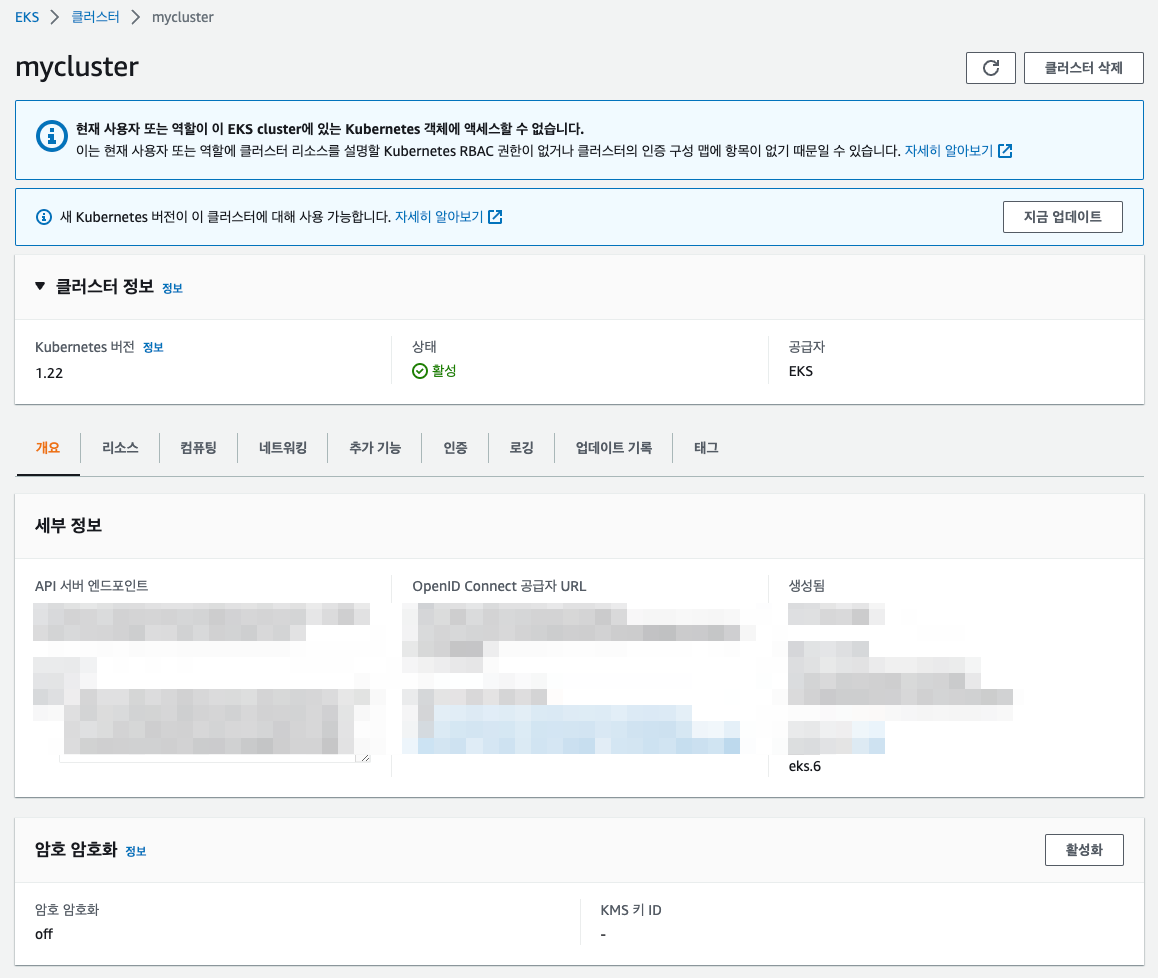Image resolution: width=1158 pixels, height=978 pixels.
Task: Collapse the 클러스터 정보 section triangle
Action: click(x=40, y=286)
